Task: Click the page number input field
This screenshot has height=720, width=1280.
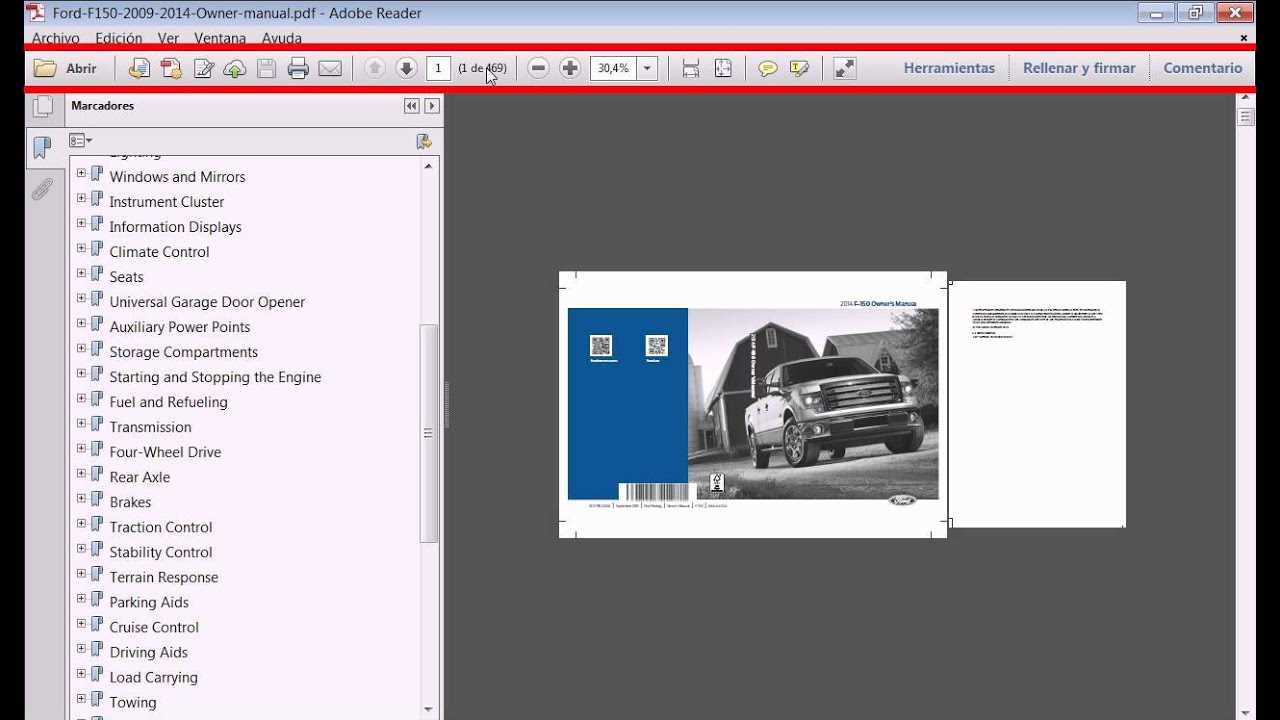Action: pos(438,68)
